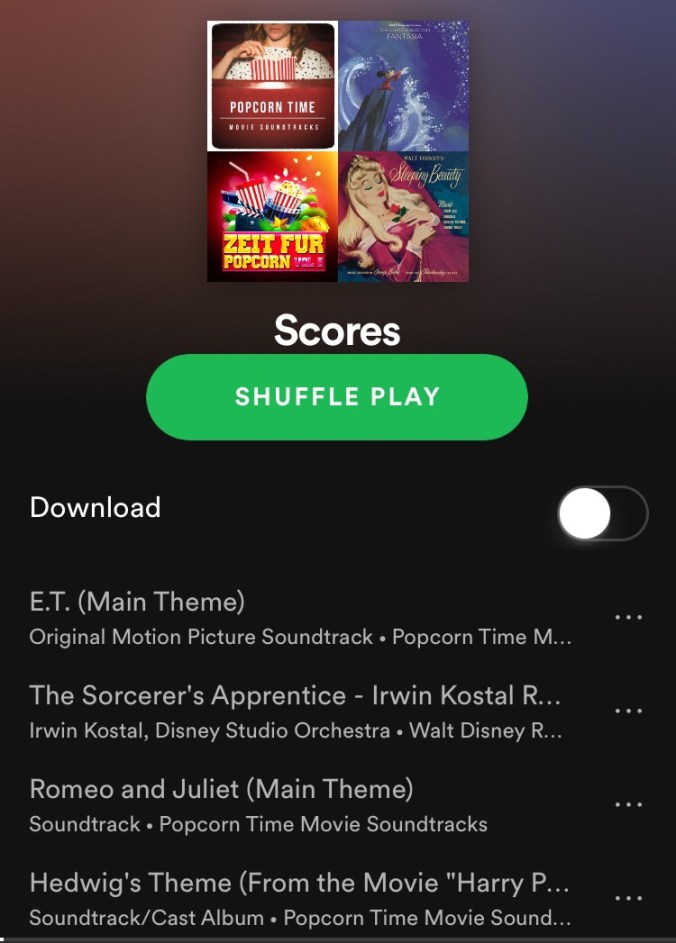The image size is (676, 943).
Task: Tap the Zeit Für Popcorn cover
Action: click(x=272, y=217)
